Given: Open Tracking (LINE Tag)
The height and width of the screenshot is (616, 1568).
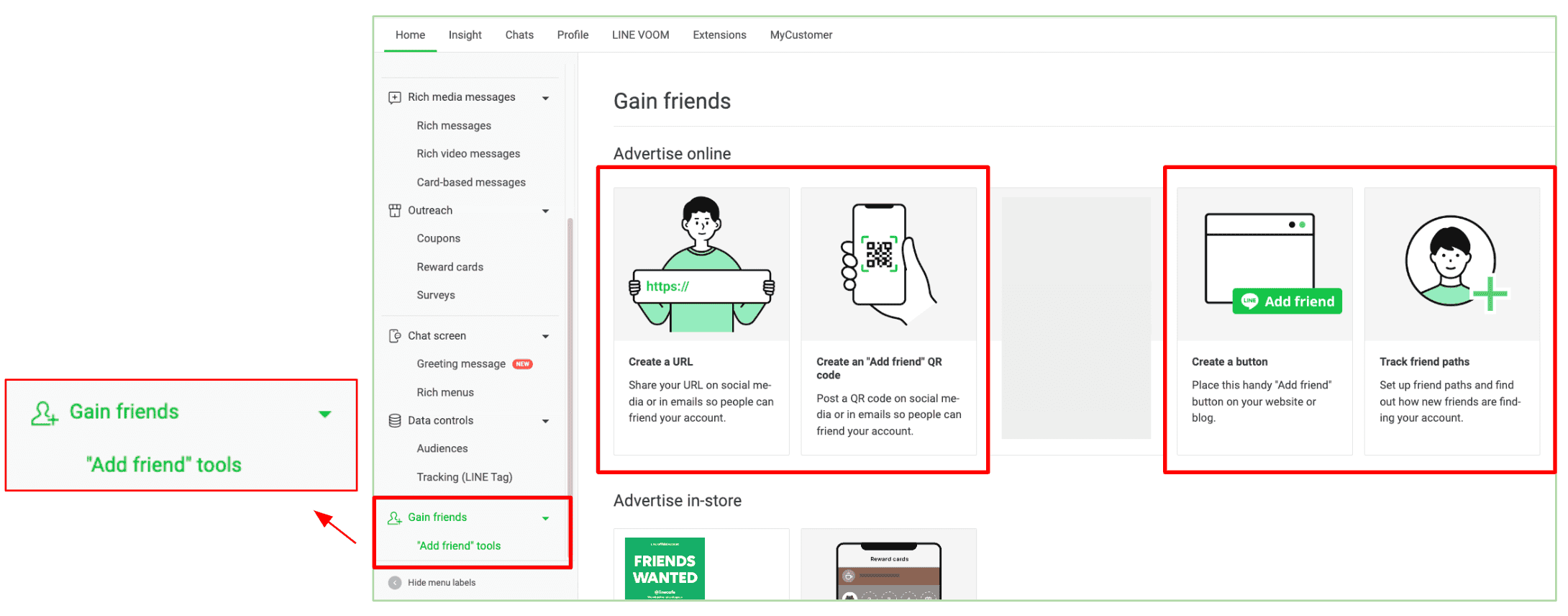Looking at the screenshot, I should click(x=465, y=476).
